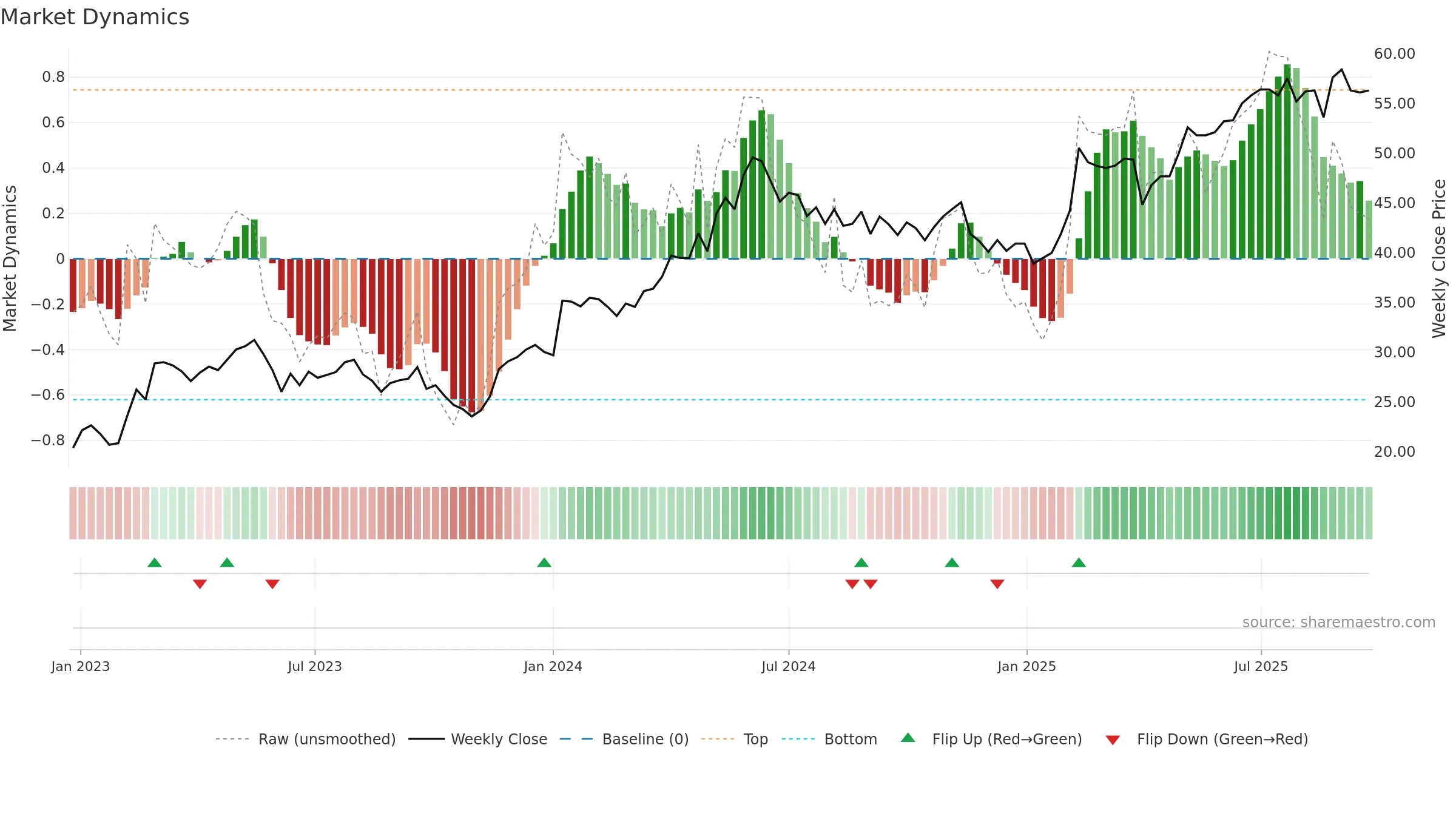The height and width of the screenshot is (819, 1456).
Task: Click the green triangle icon in the legend
Action: 908,738
